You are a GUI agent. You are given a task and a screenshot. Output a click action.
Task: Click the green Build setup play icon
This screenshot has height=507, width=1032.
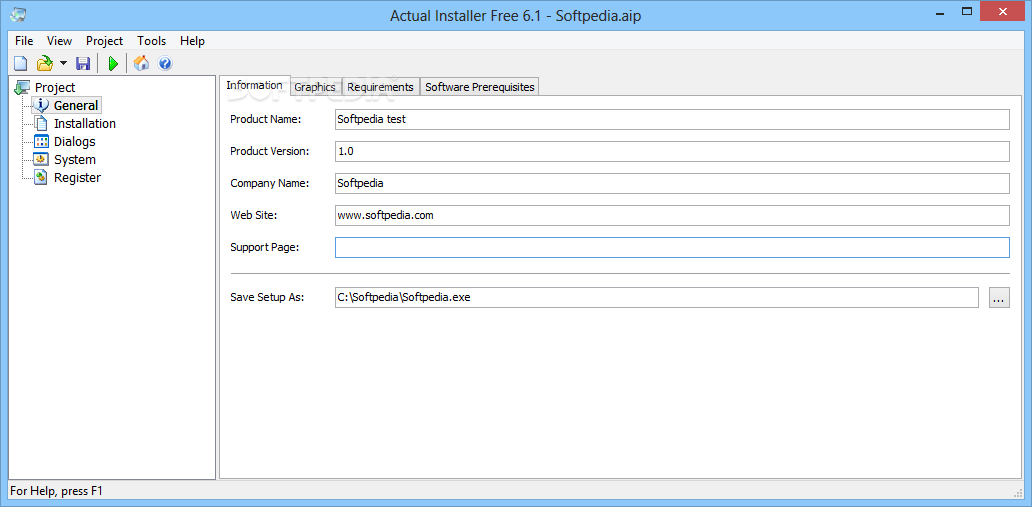tap(113, 64)
